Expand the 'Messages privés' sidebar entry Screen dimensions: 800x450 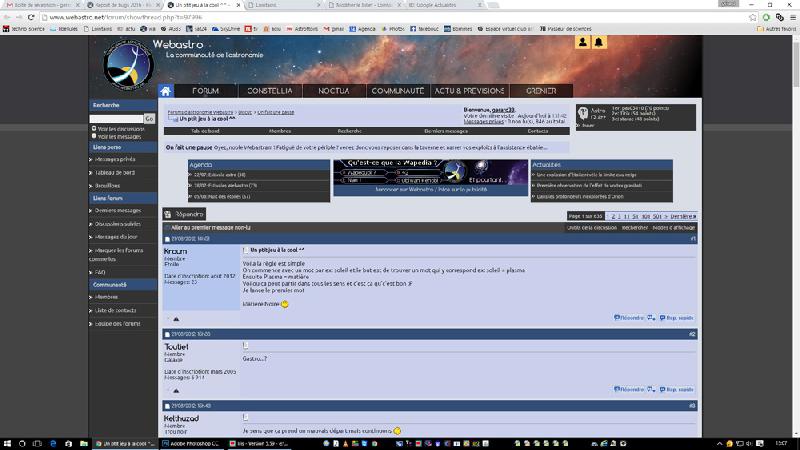[115, 159]
